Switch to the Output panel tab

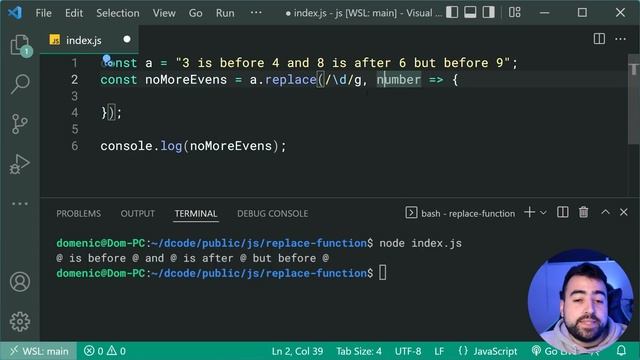point(138,213)
